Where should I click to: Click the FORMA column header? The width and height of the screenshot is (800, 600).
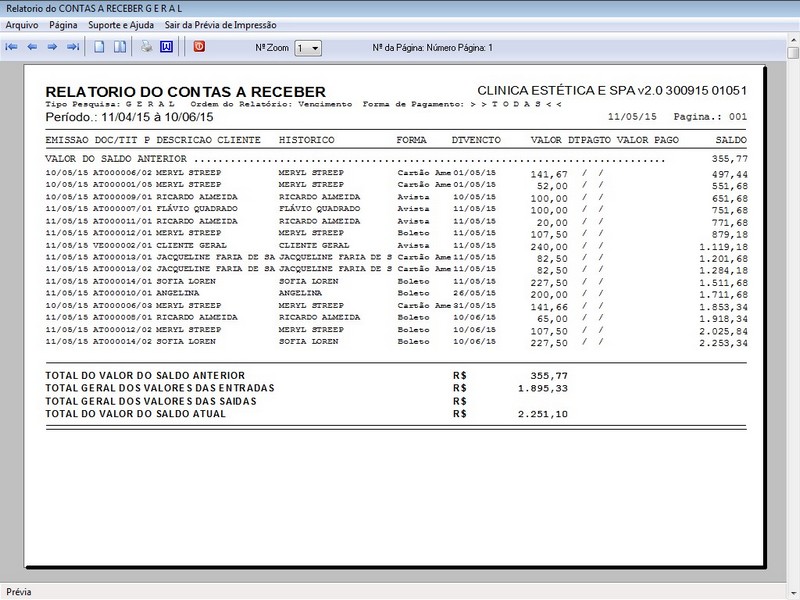point(411,140)
